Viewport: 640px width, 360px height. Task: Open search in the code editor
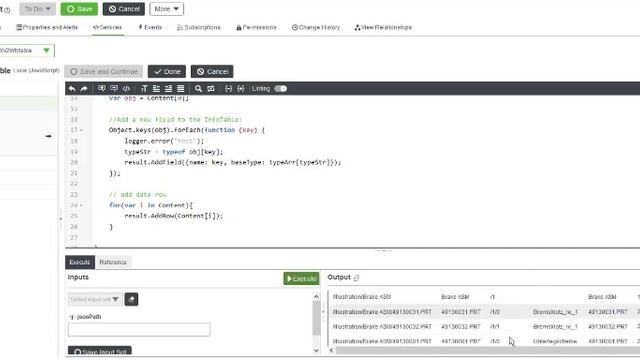198,89
